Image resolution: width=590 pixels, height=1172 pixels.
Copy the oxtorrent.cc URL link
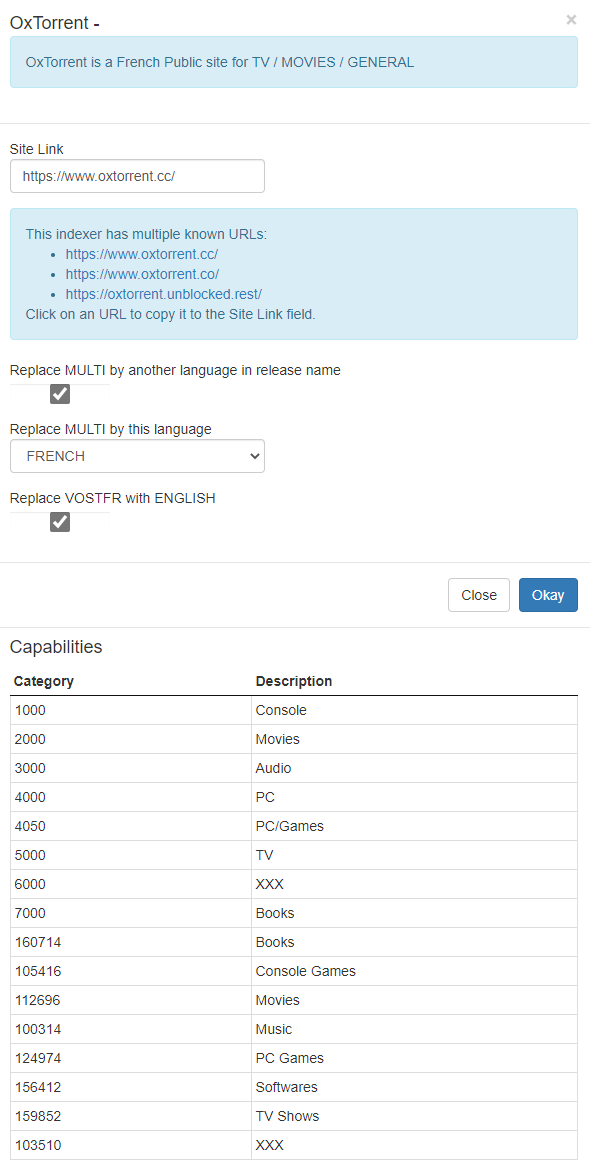(x=142, y=254)
